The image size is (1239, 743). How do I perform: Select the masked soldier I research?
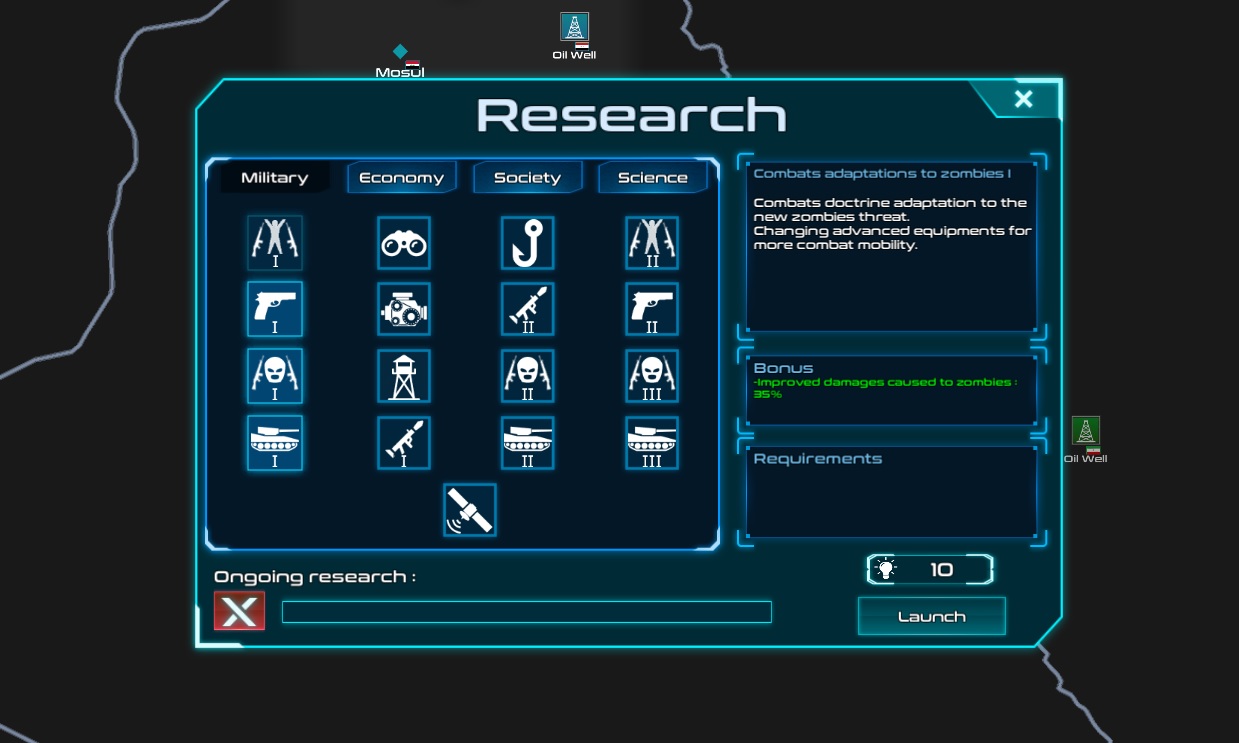275,376
